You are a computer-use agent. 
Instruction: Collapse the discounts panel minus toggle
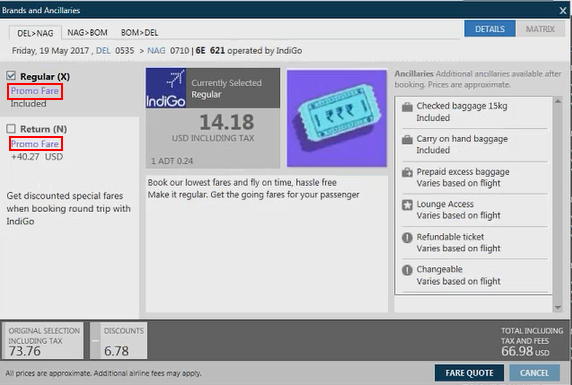95,341
